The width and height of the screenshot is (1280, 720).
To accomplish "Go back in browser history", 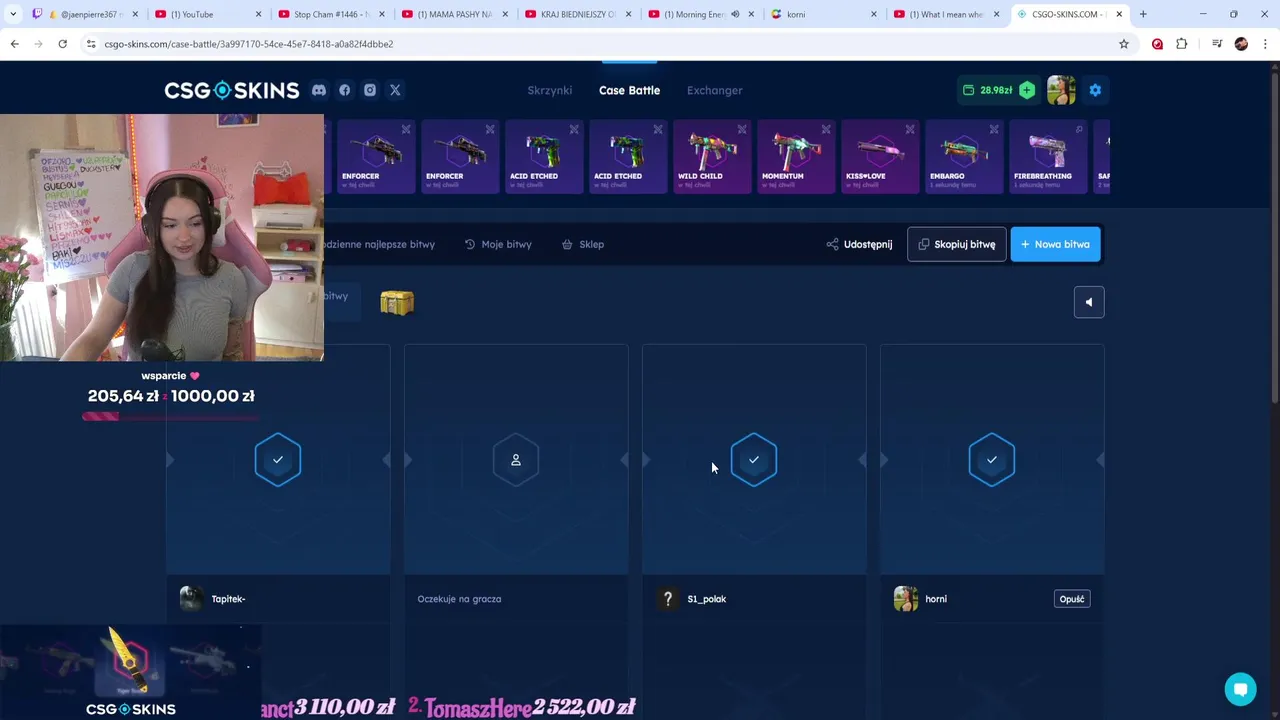I will pyautogui.click(x=14, y=44).
